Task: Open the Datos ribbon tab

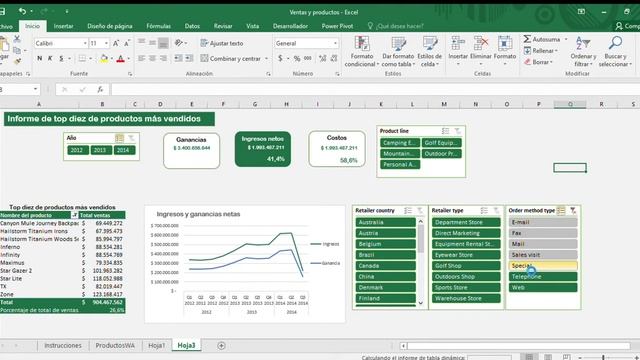Action: pos(192,26)
